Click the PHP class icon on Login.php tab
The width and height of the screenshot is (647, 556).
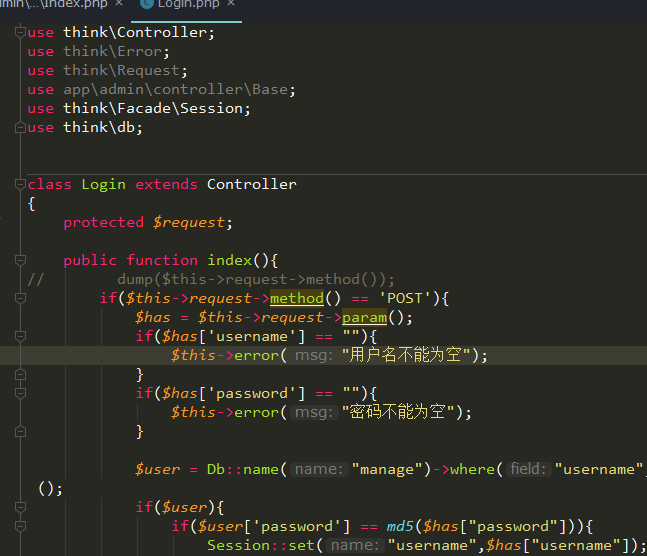coord(147,5)
